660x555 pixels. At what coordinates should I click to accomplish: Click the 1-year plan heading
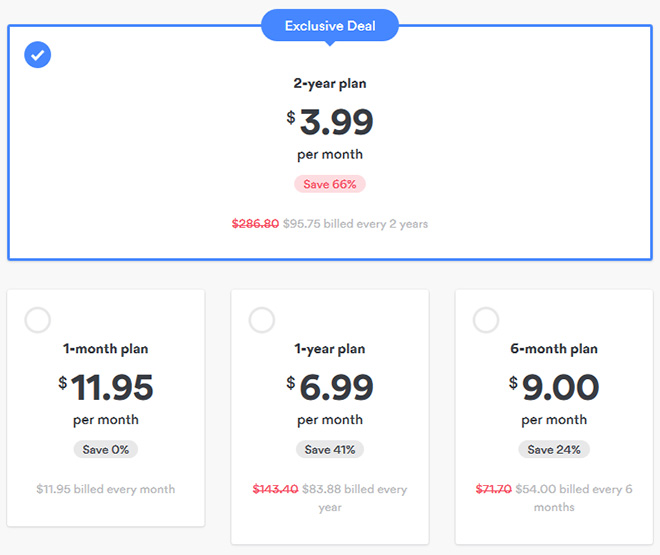click(330, 349)
